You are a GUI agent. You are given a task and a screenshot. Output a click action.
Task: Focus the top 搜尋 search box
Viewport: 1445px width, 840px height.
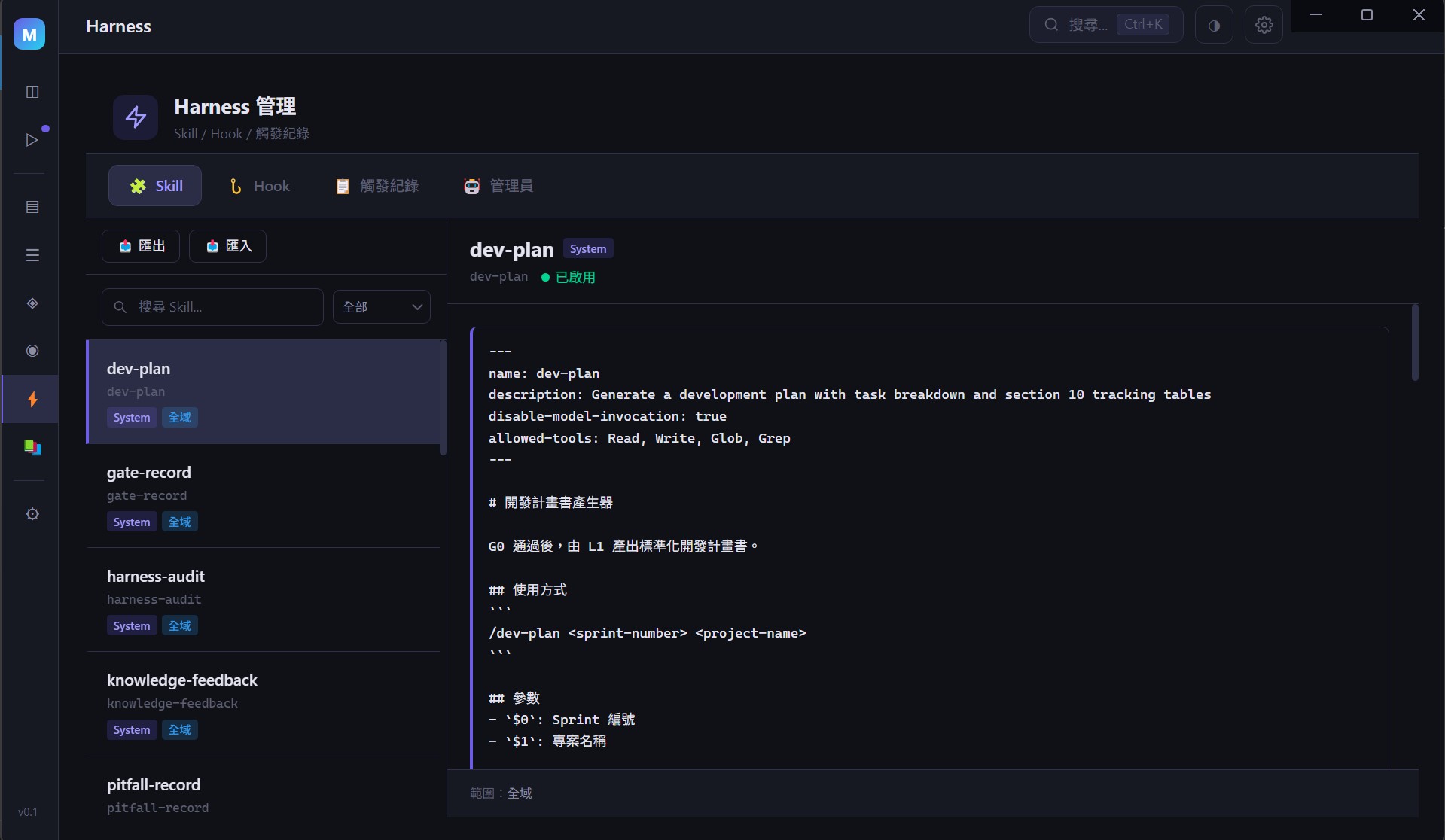pyautogui.click(x=1106, y=25)
